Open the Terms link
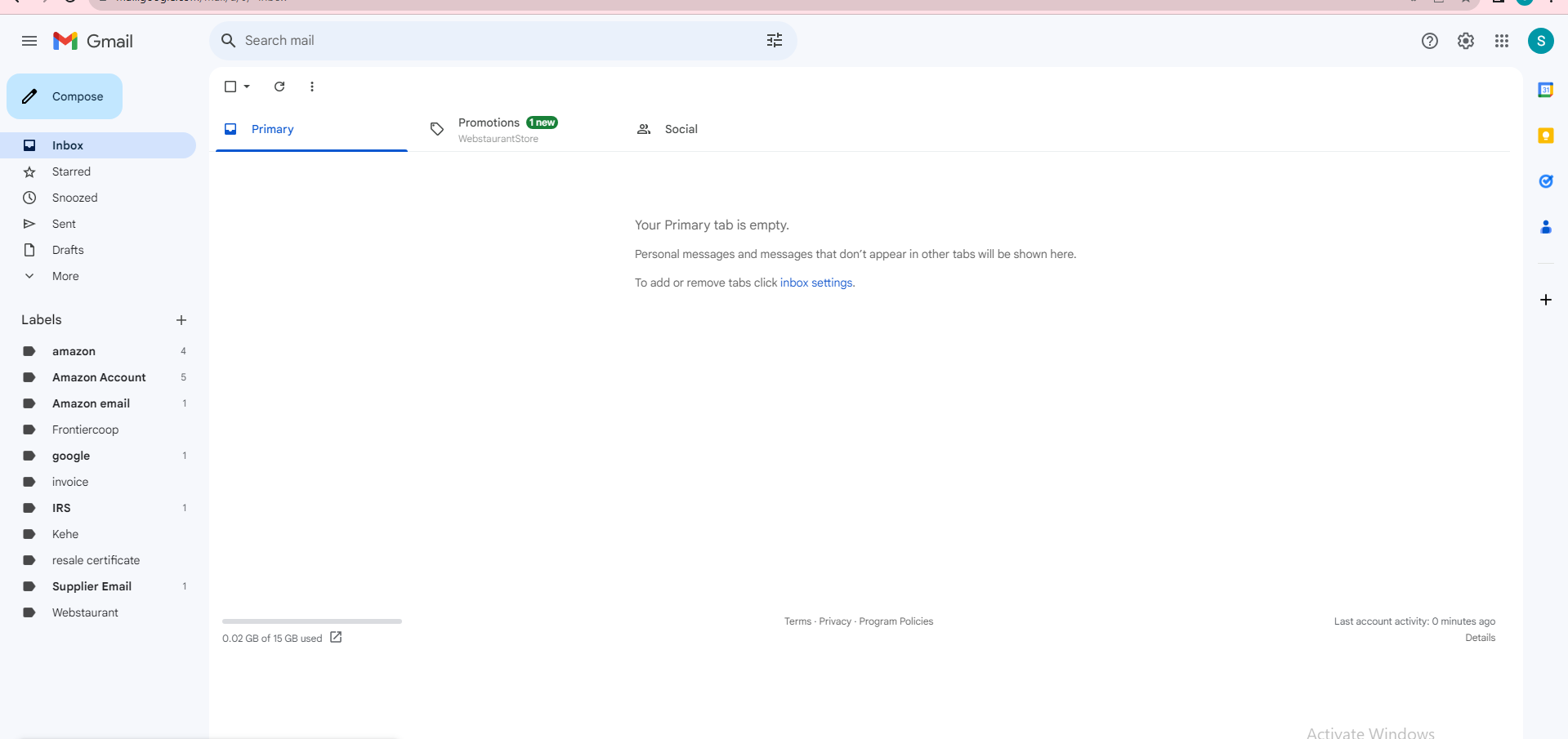 tap(797, 621)
